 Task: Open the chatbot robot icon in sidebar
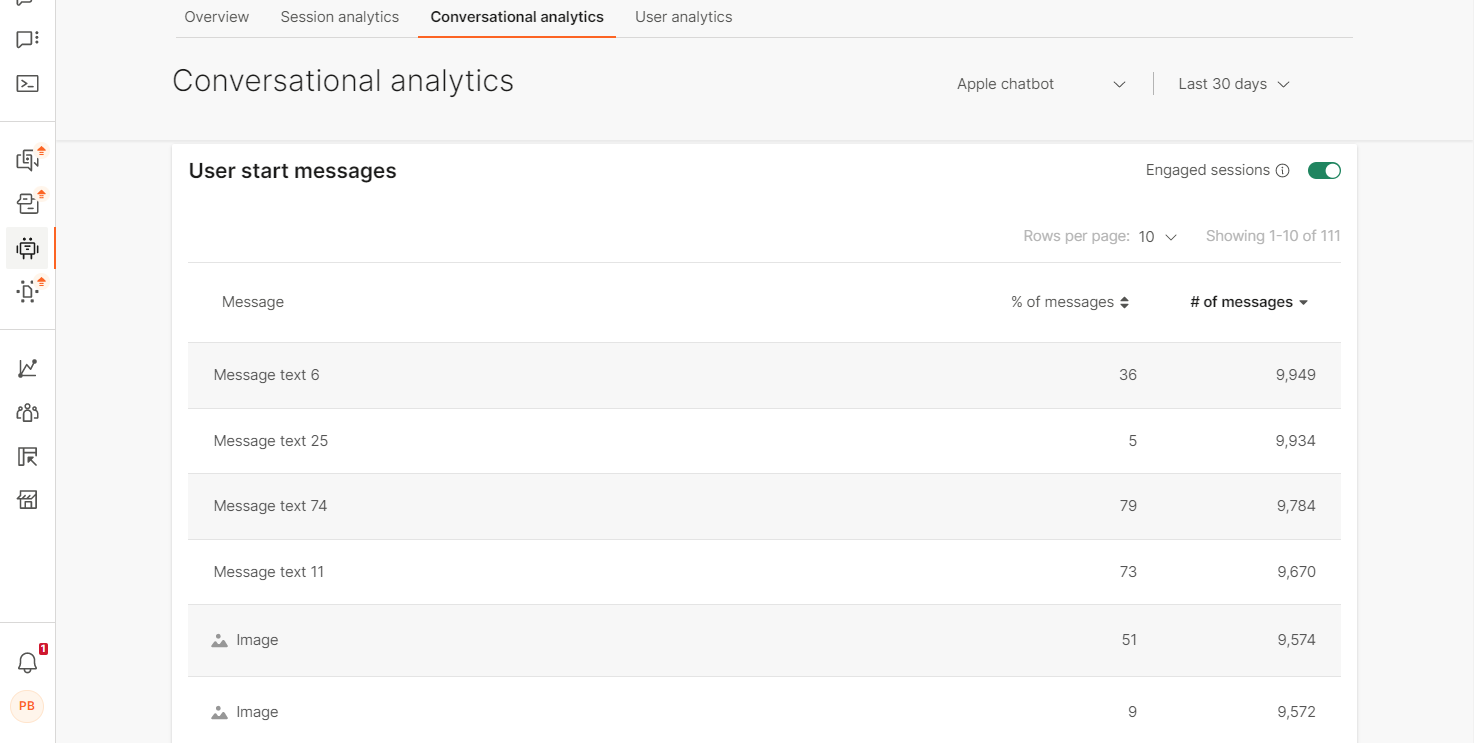(28, 248)
